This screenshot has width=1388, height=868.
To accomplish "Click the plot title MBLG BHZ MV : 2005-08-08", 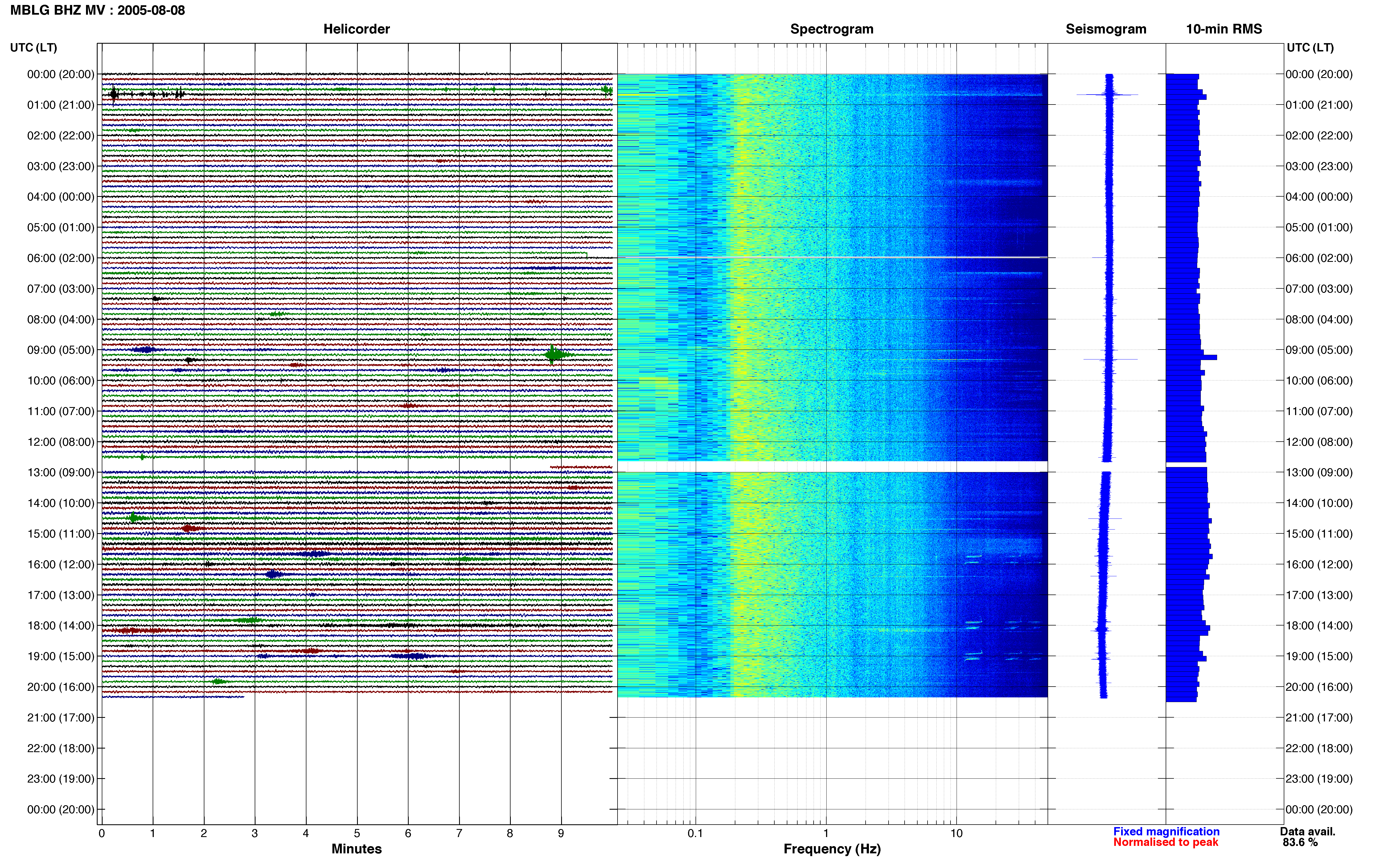I will point(98,10).
